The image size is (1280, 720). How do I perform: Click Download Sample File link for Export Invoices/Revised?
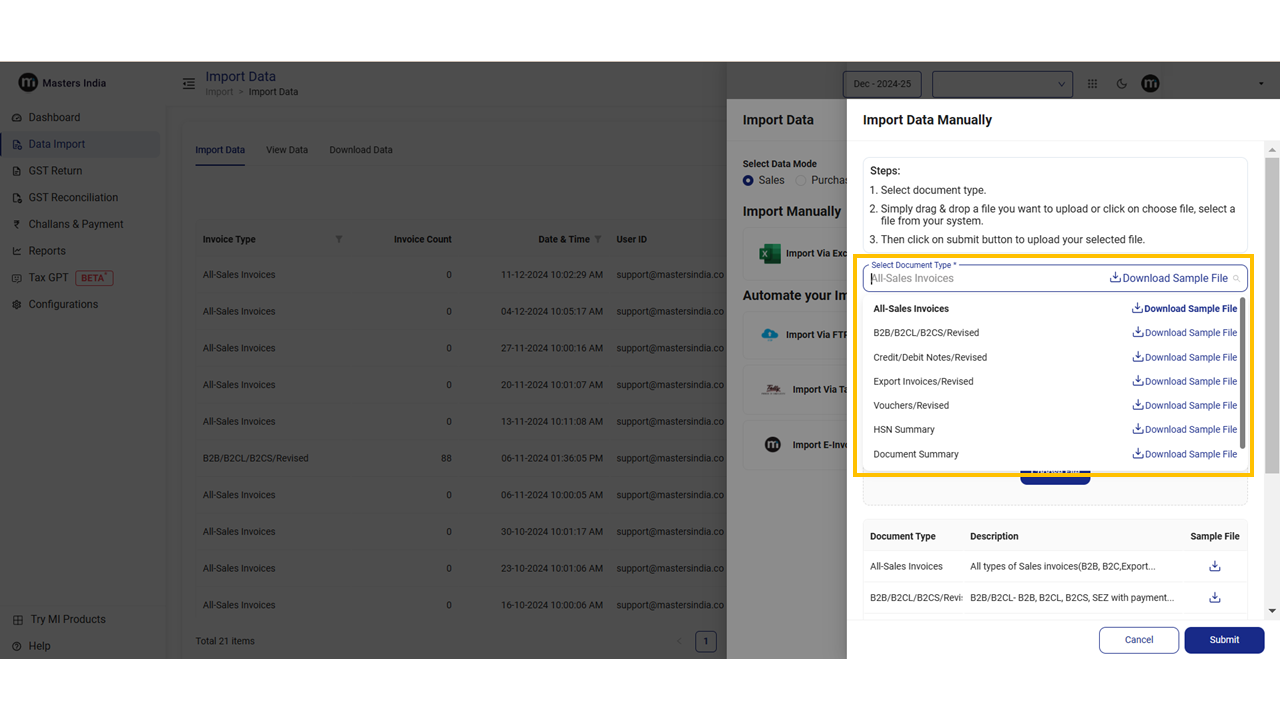click(x=1184, y=381)
